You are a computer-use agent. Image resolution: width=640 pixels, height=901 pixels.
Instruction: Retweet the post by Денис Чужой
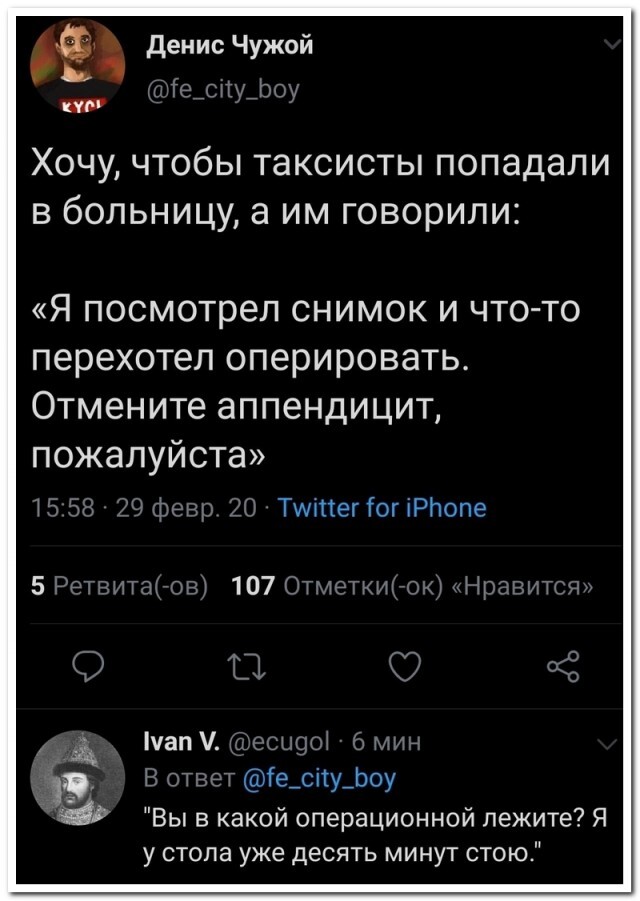237,662
